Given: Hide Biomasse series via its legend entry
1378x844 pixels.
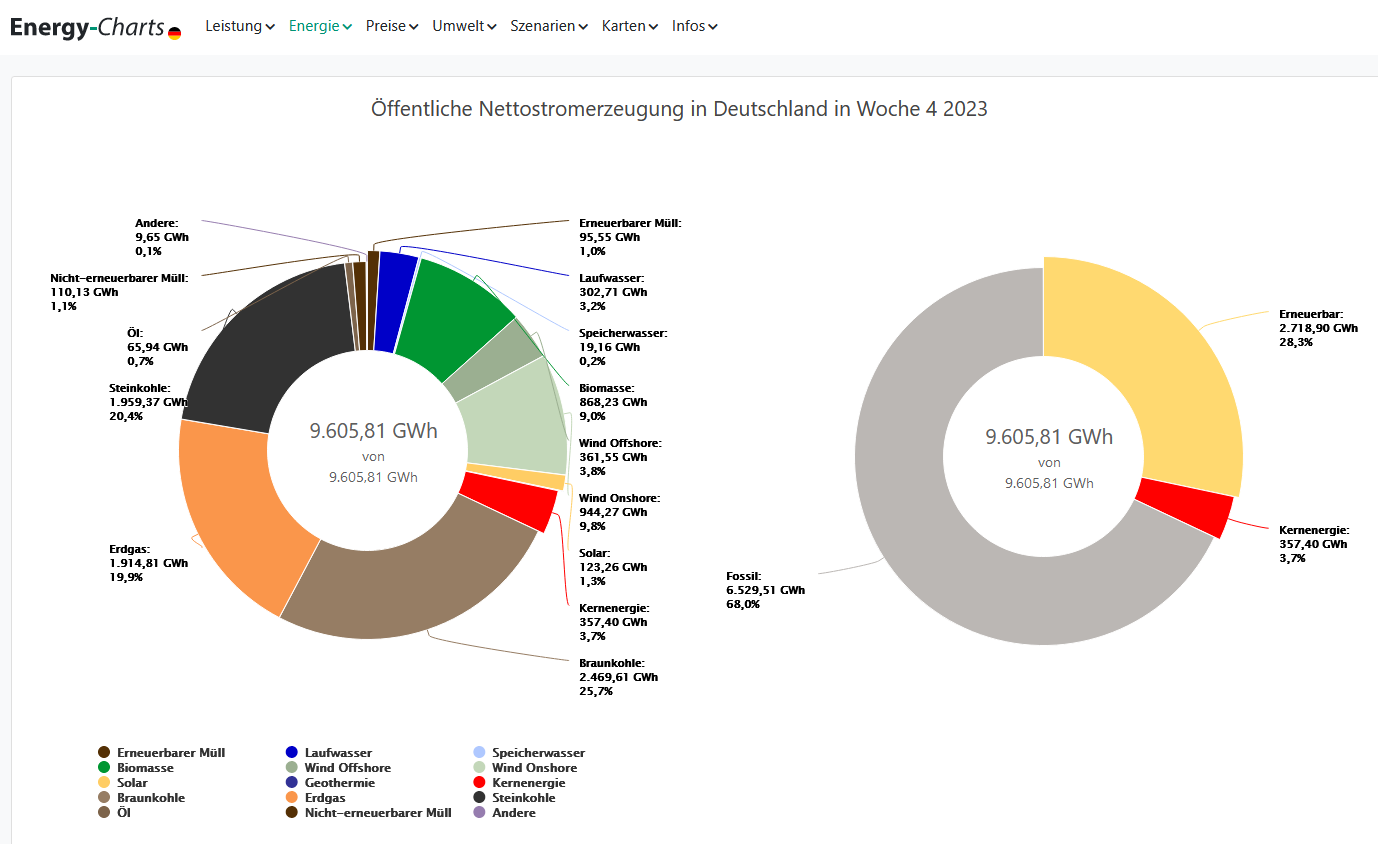Looking at the screenshot, I should coord(135,767).
